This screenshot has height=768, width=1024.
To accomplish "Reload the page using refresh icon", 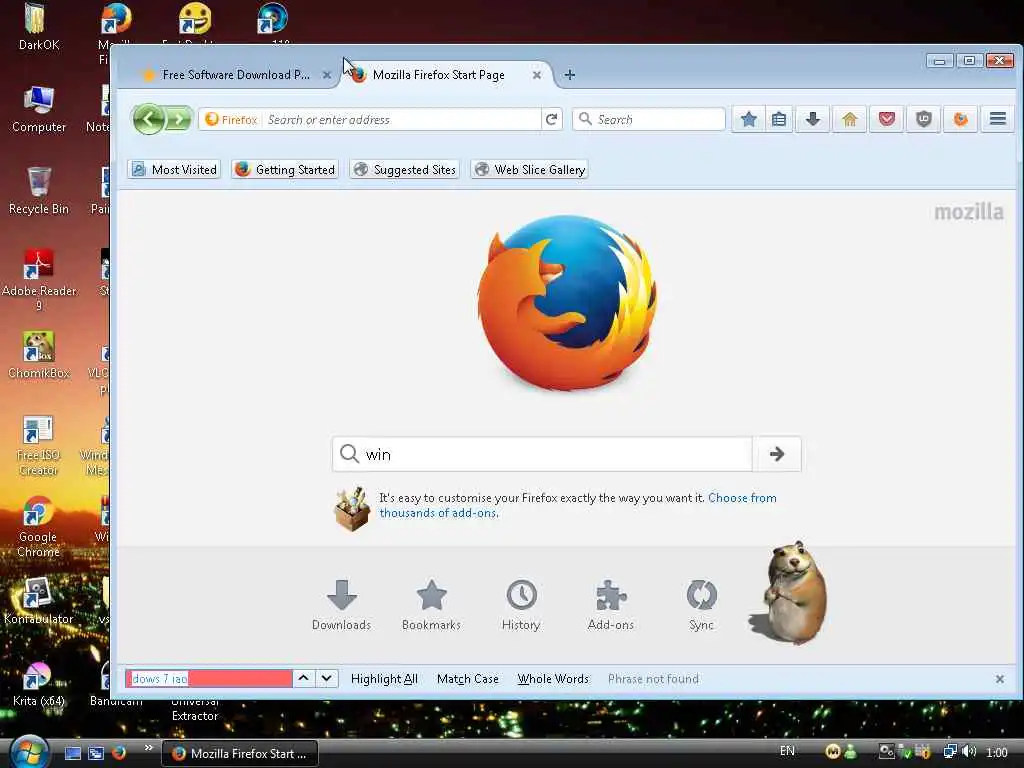I will tap(552, 120).
